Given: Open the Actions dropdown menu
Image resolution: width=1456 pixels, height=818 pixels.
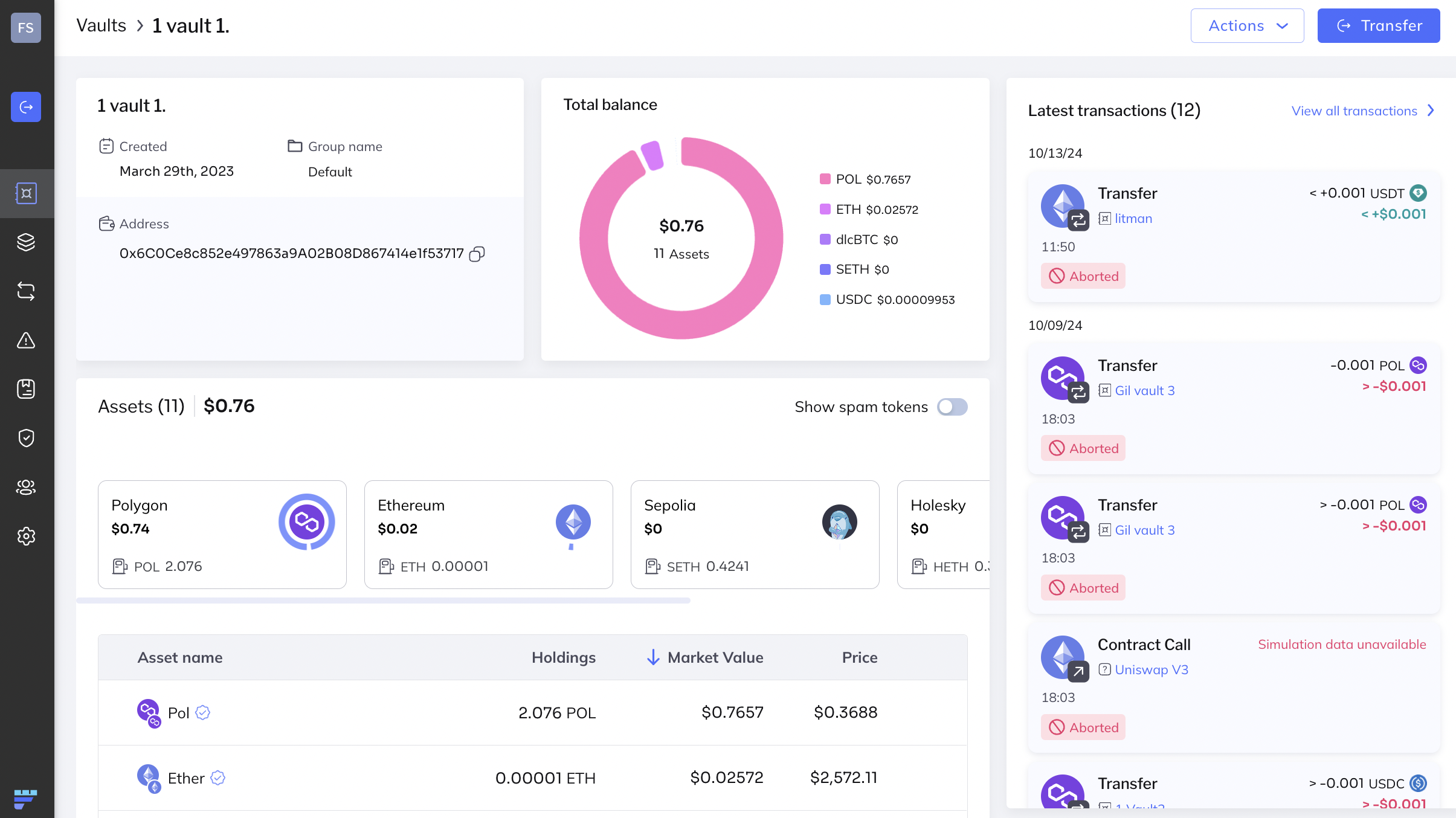Looking at the screenshot, I should tap(1247, 26).
